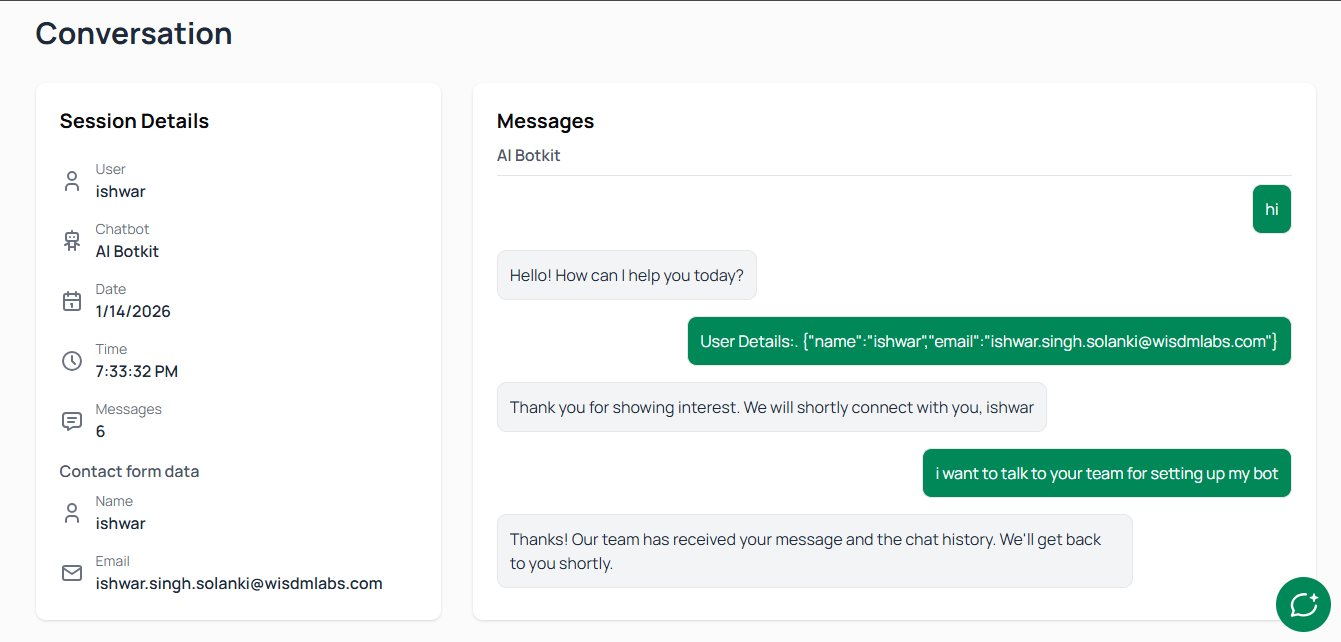This screenshot has height=642, width=1341.
Task: Click the calendar date icon
Action: pyautogui.click(x=72, y=301)
